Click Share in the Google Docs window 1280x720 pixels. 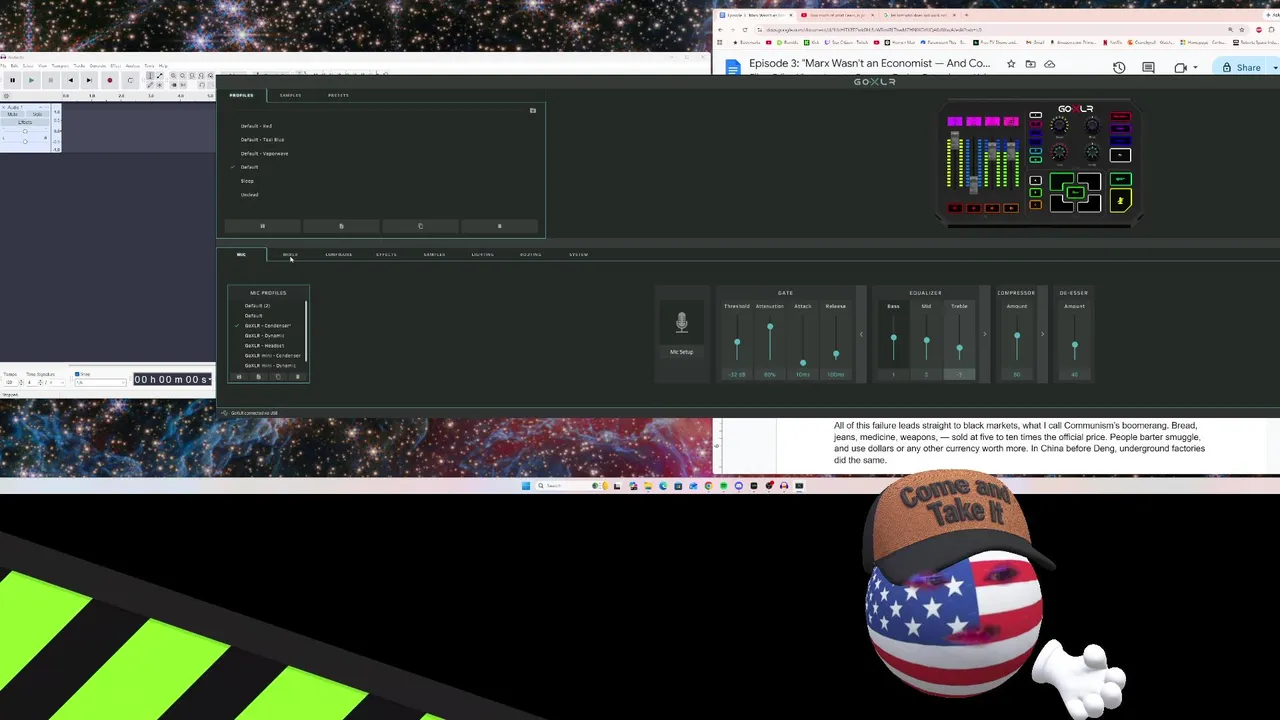tap(1241, 67)
